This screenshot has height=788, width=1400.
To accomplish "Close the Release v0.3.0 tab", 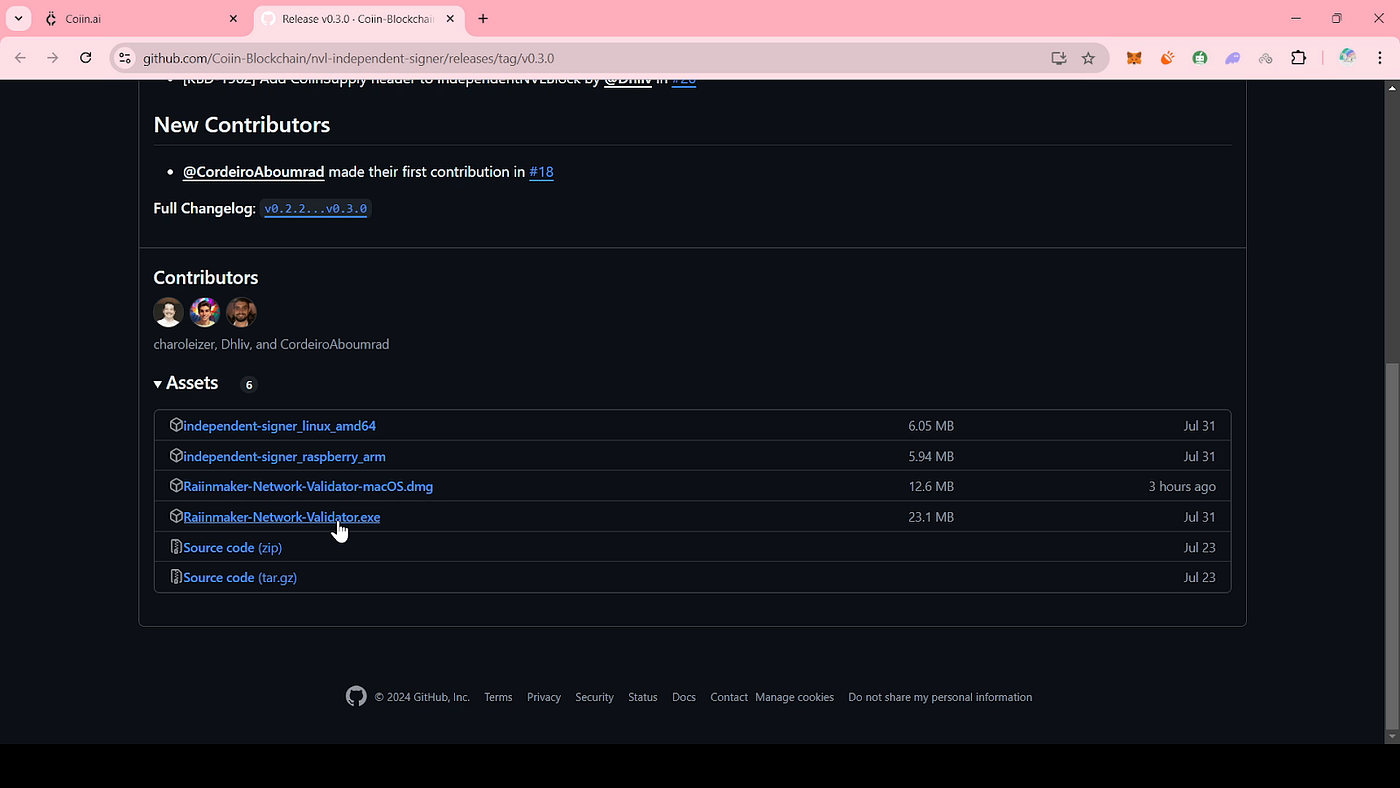I will (x=452, y=19).
